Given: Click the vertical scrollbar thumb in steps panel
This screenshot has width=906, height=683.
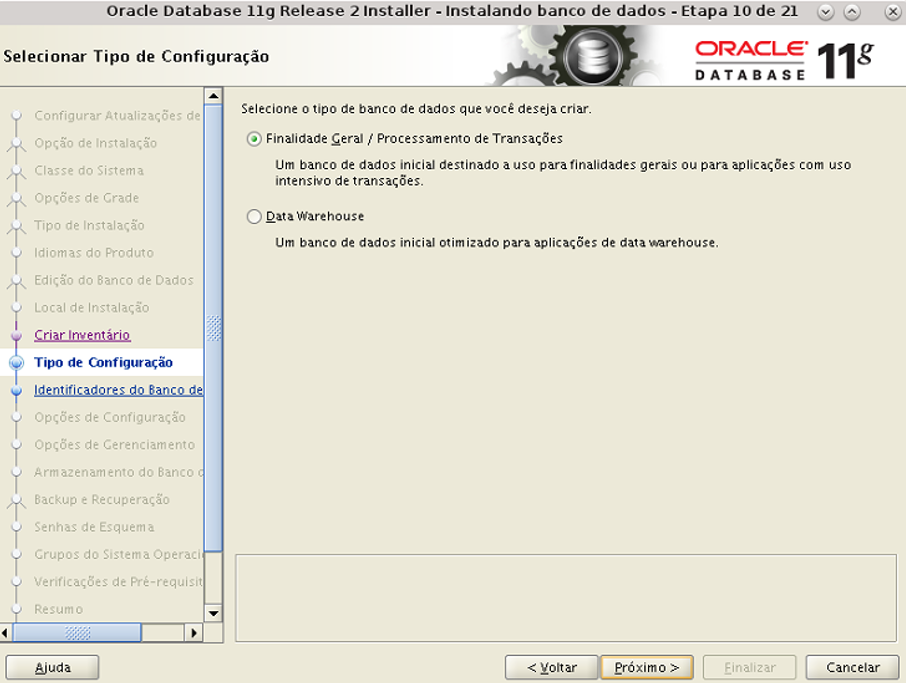Looking at the screenshot, I should coord(213,328).
